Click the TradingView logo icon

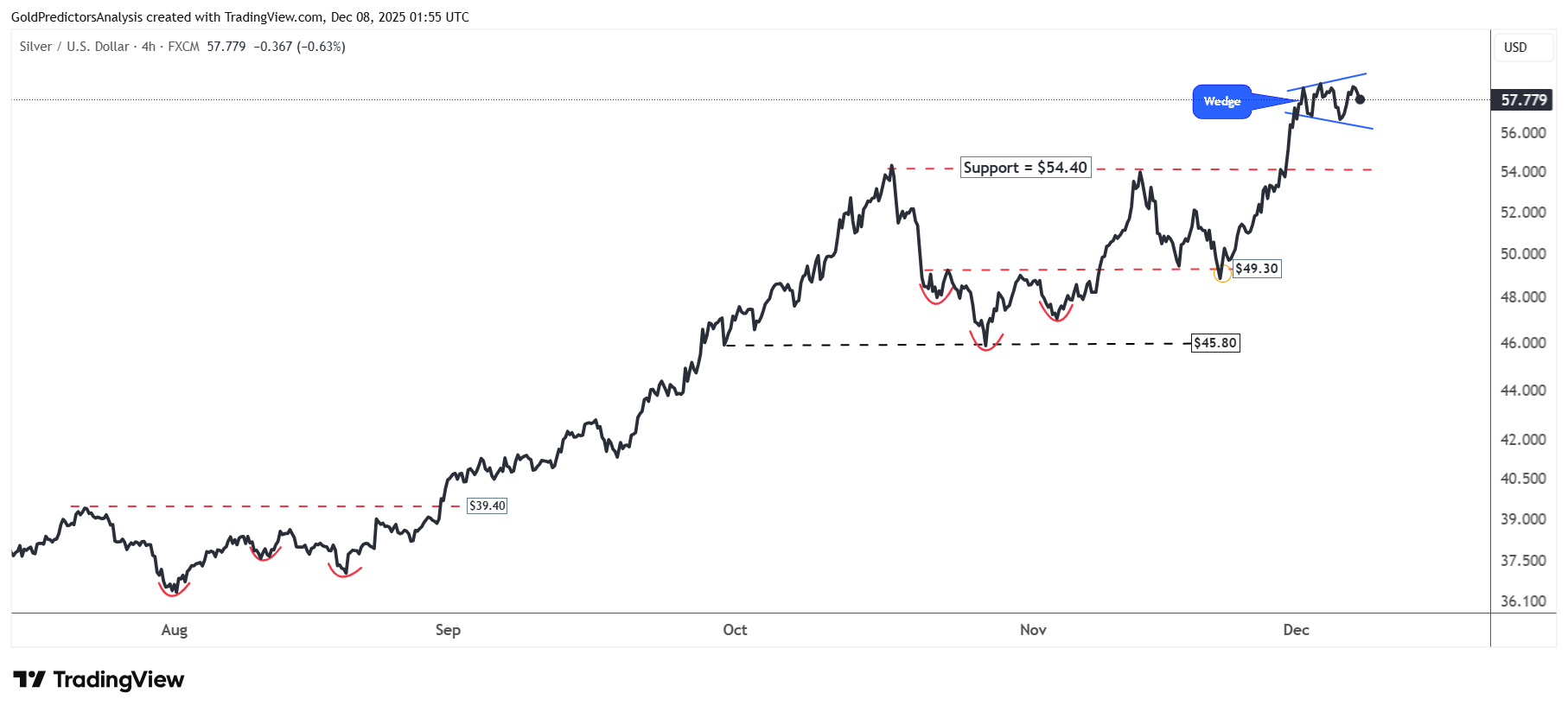29,680
